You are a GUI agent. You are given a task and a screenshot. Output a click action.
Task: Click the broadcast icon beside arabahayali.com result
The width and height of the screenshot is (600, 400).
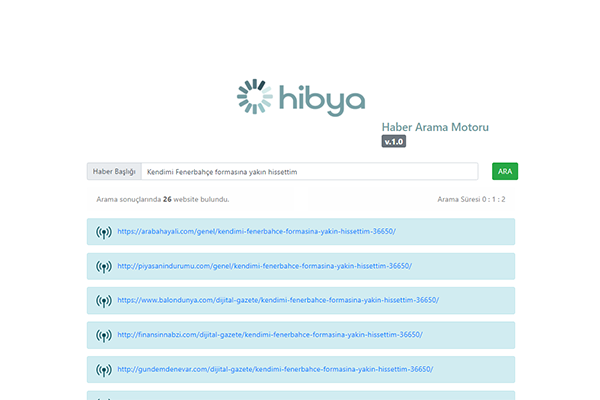click(103, 232)
